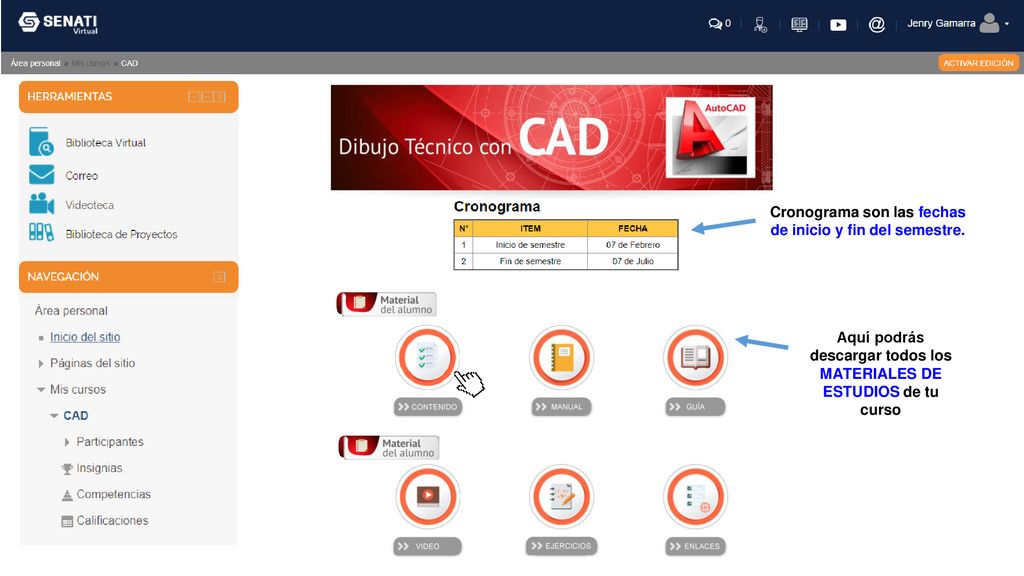This screenshot has height=576, width=1024.
Task: Collapse the Mis cursos tree arrow
Action: pos(40,390)
